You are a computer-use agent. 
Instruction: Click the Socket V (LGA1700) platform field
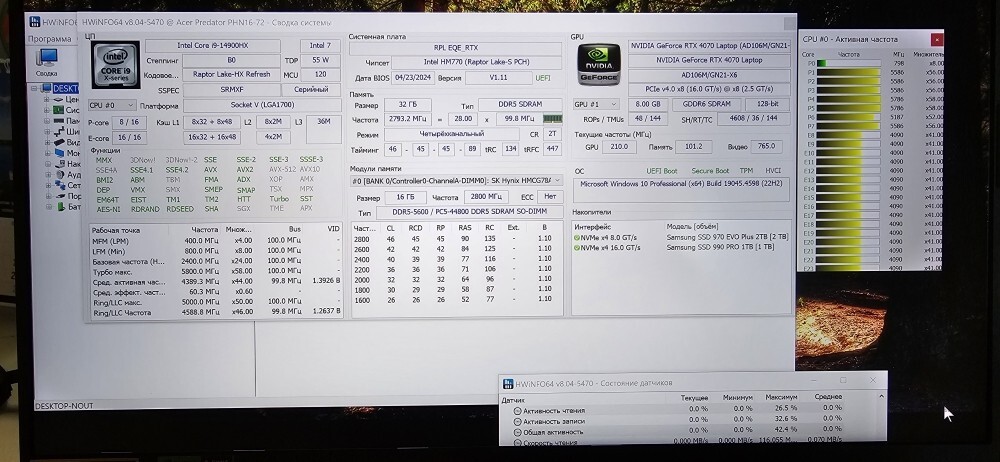(x=261, y=105)
